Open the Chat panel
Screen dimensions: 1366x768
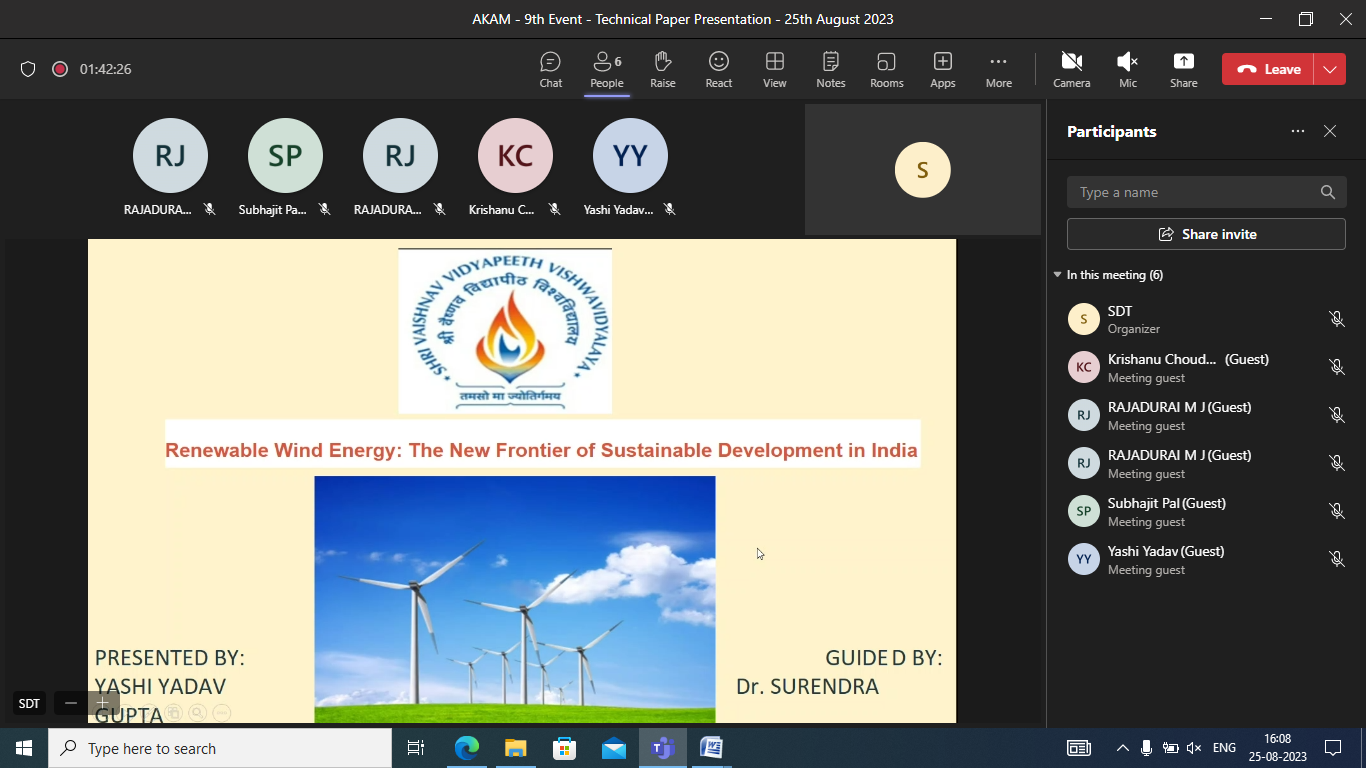[x=550, y=69]
